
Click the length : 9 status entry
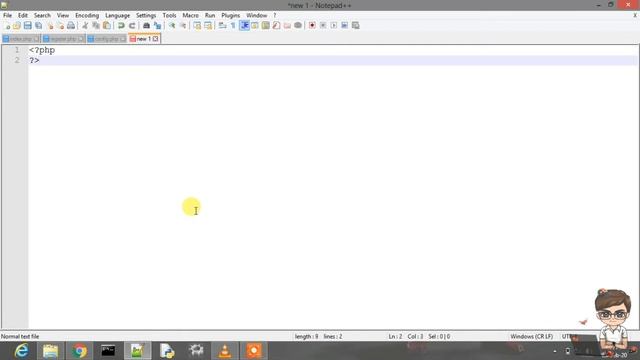tap(307, 336)
